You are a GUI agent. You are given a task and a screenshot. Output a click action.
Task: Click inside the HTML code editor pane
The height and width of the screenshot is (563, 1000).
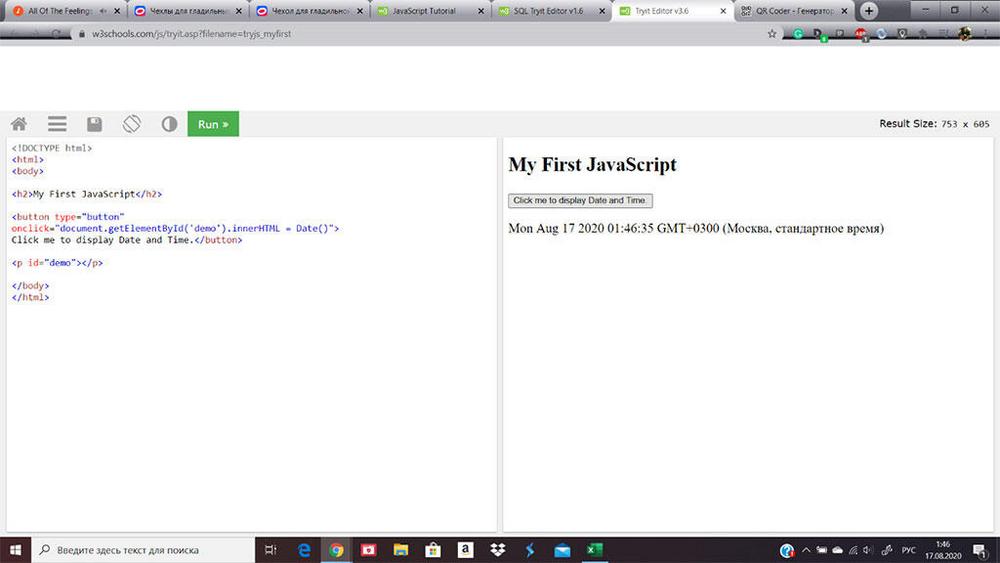pos(250,400)
